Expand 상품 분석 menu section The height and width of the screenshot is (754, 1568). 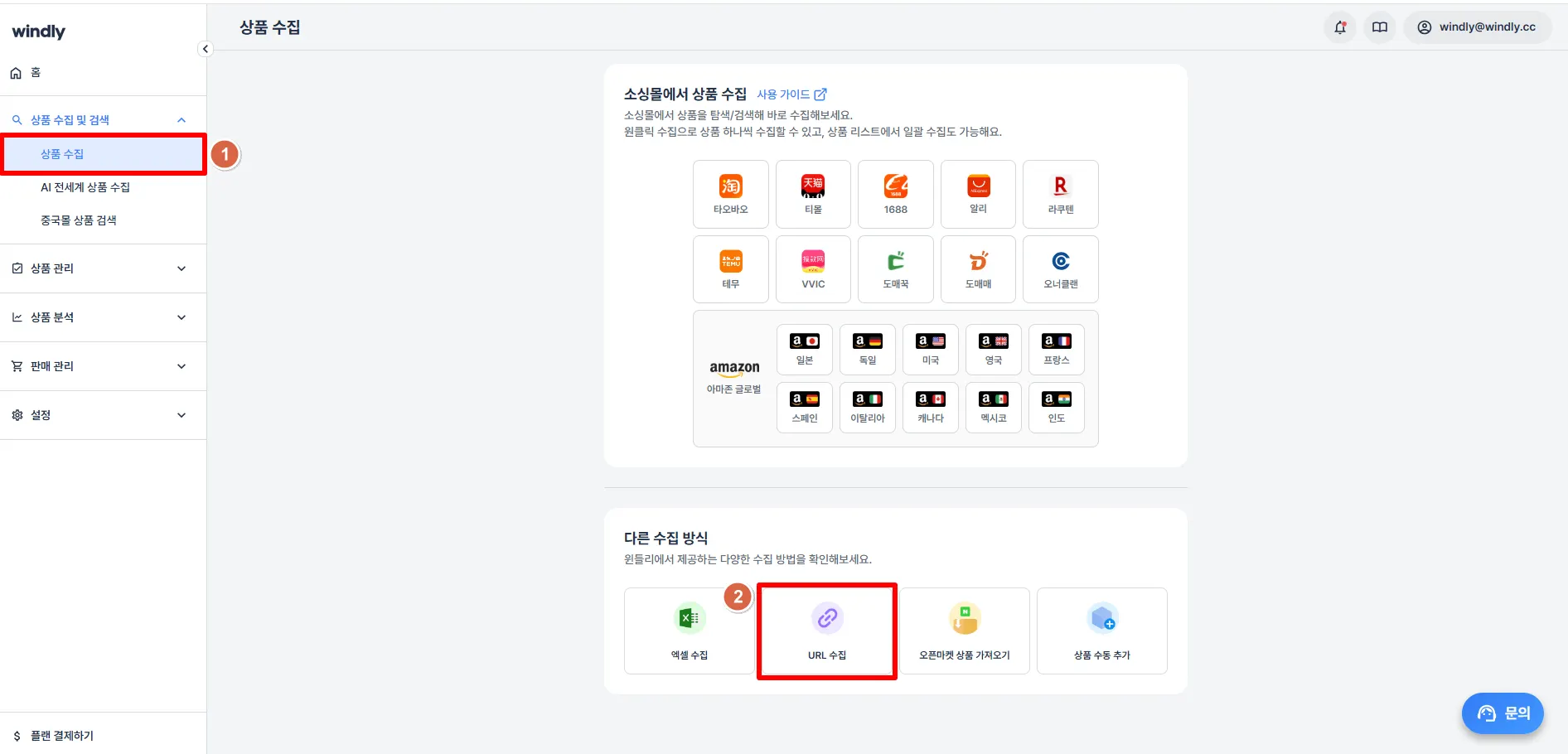click(103, 317)
